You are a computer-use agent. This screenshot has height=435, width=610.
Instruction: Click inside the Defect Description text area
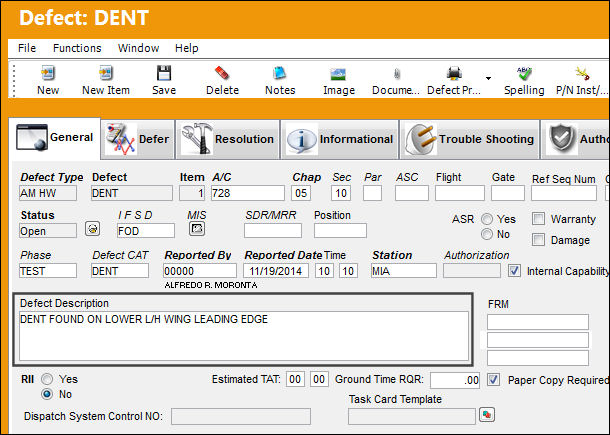(244, 336)
